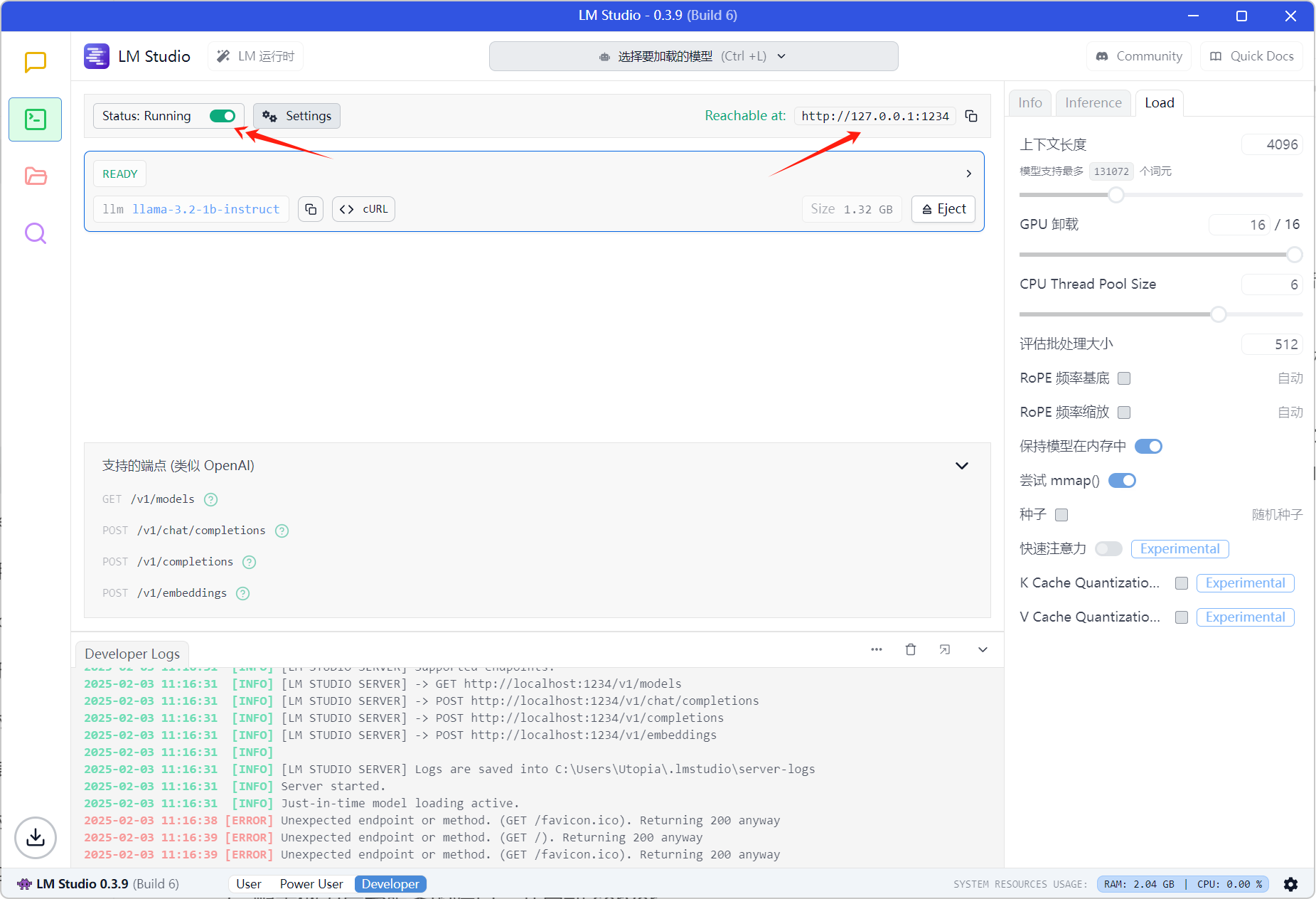Open My Models folder icon
This screenshot has height=899, width=1316.
coord(36,176)
